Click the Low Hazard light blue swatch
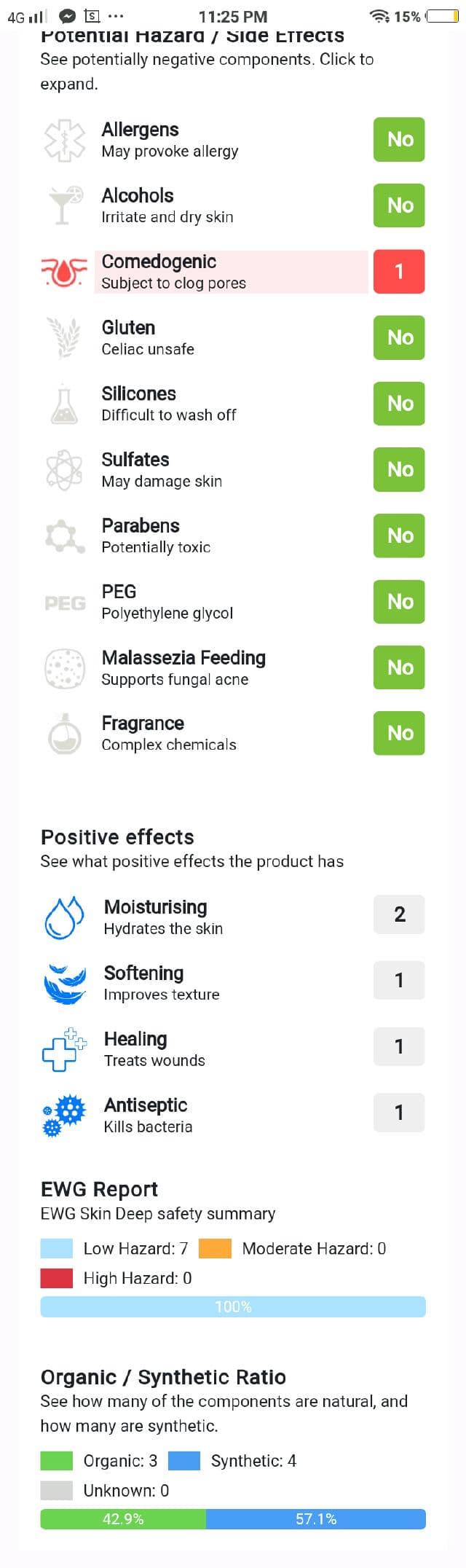The width and height of the screenshot is (466, 1568). [x=57, y=1249]
